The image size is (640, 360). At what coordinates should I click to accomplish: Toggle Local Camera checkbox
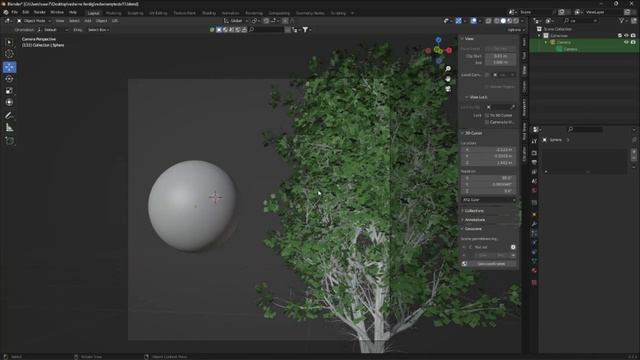pyautogui.click(x=487, y=75)
